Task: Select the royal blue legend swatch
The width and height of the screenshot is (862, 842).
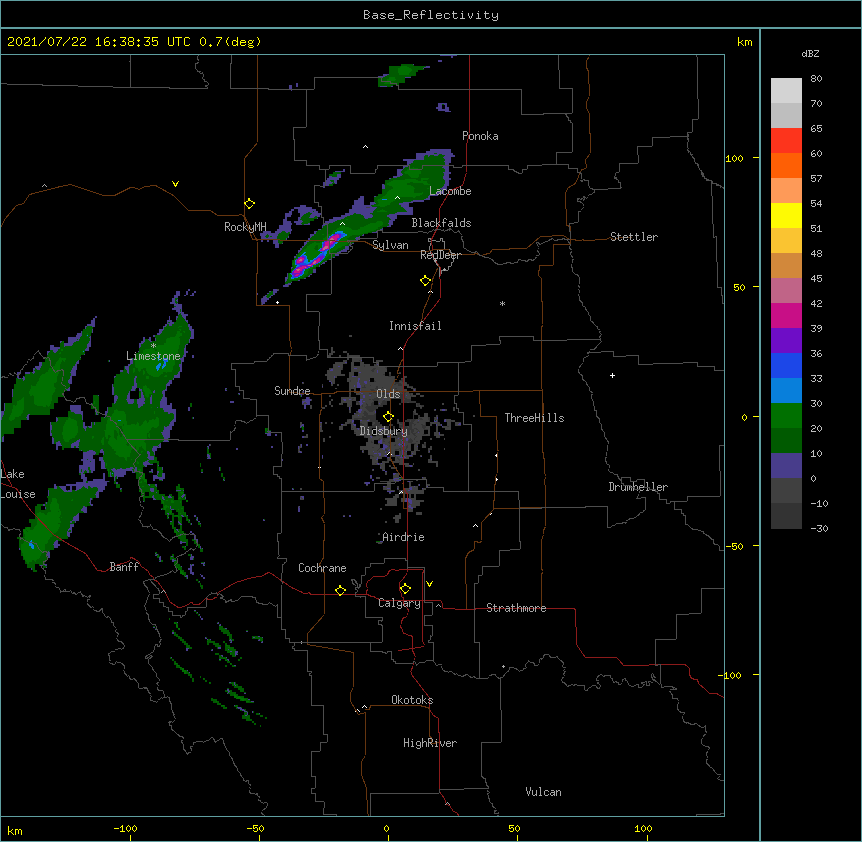Action: coord(786,365)
